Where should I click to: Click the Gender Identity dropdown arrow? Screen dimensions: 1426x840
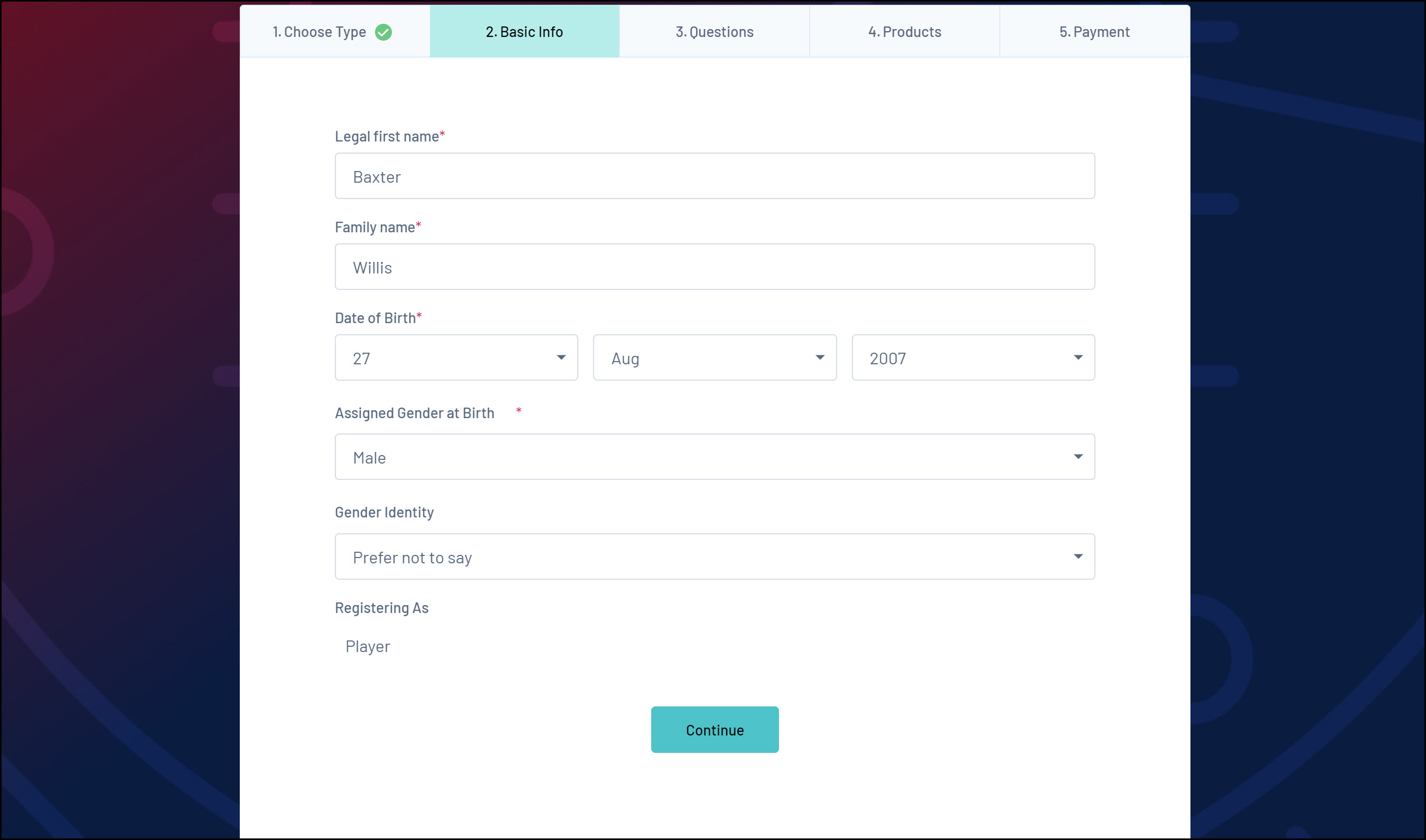click(x=1077, y=556)
